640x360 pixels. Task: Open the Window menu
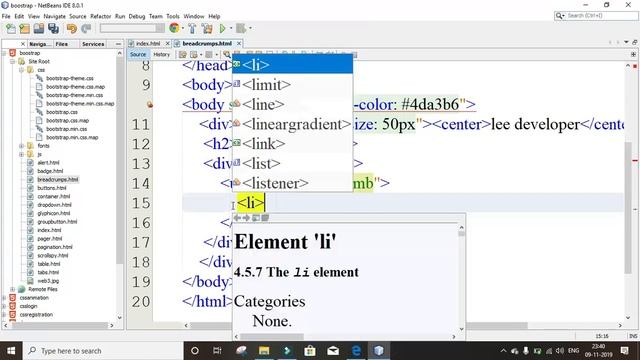click(x=193, y=16)
